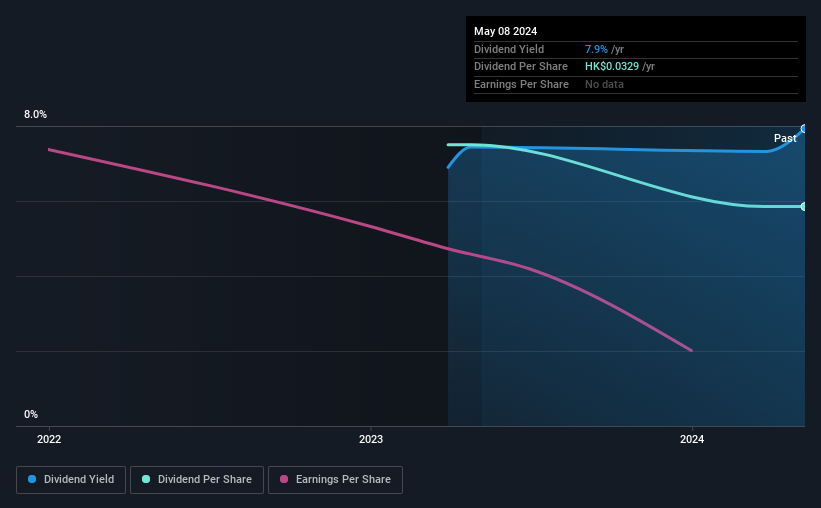
Task: Click the Past label on chart
Action: pyautogui.click(x=785, y=138)
